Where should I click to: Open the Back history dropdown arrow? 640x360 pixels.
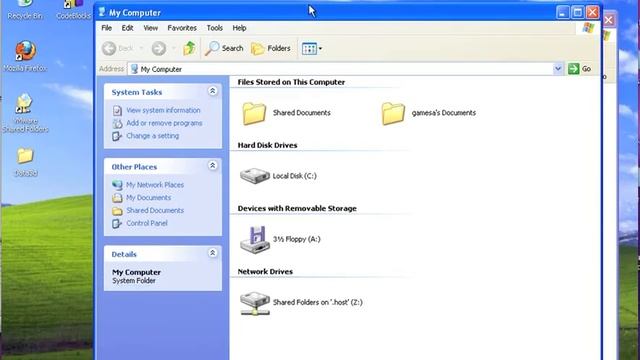point(141,49)
